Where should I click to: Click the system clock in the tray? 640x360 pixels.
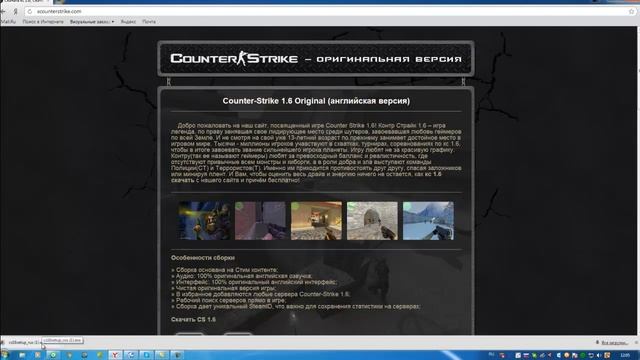pyautogui.click(x=624, y=355)
